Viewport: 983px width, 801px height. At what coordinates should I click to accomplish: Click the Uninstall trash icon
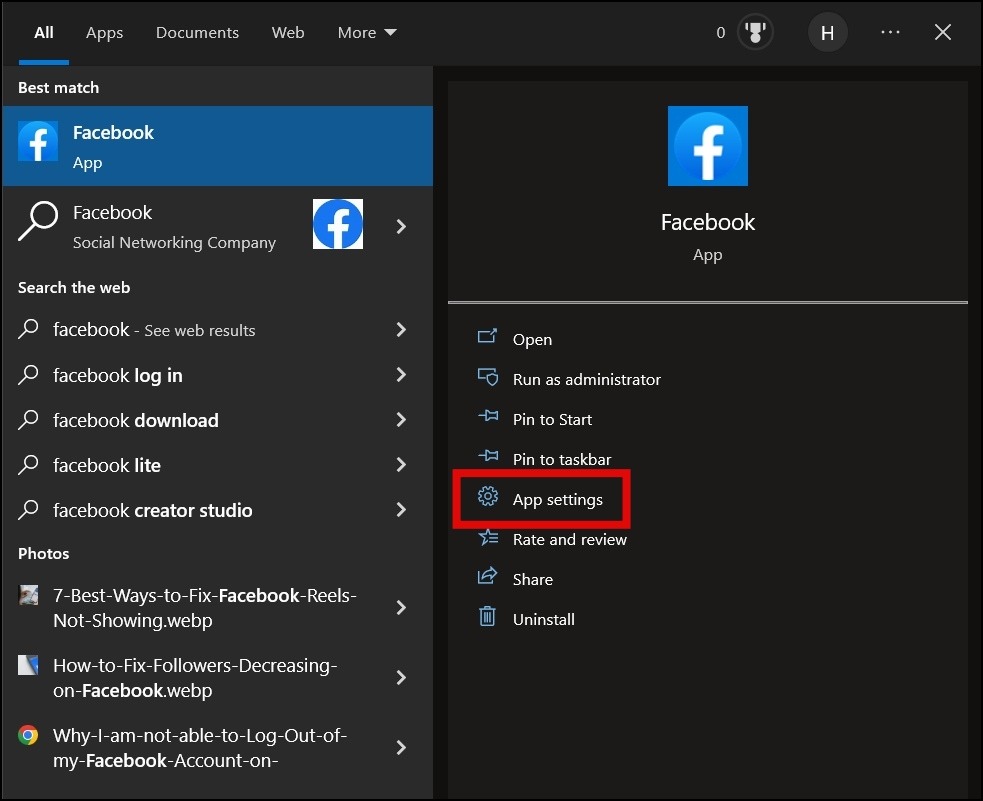tap(487, 618)
